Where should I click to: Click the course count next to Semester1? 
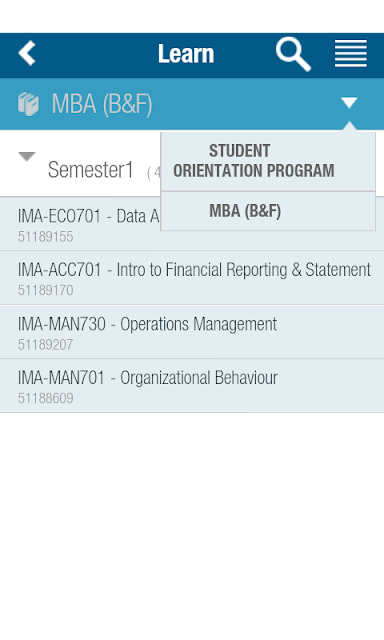tap(154, 173)
